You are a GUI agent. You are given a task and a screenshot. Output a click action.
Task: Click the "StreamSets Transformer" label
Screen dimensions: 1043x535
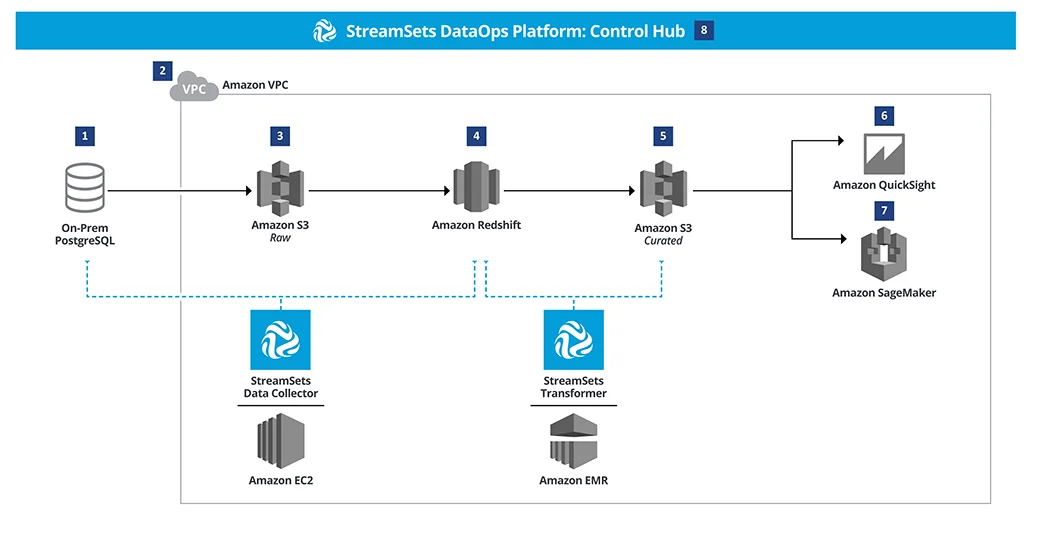click(x=573, y=387)
